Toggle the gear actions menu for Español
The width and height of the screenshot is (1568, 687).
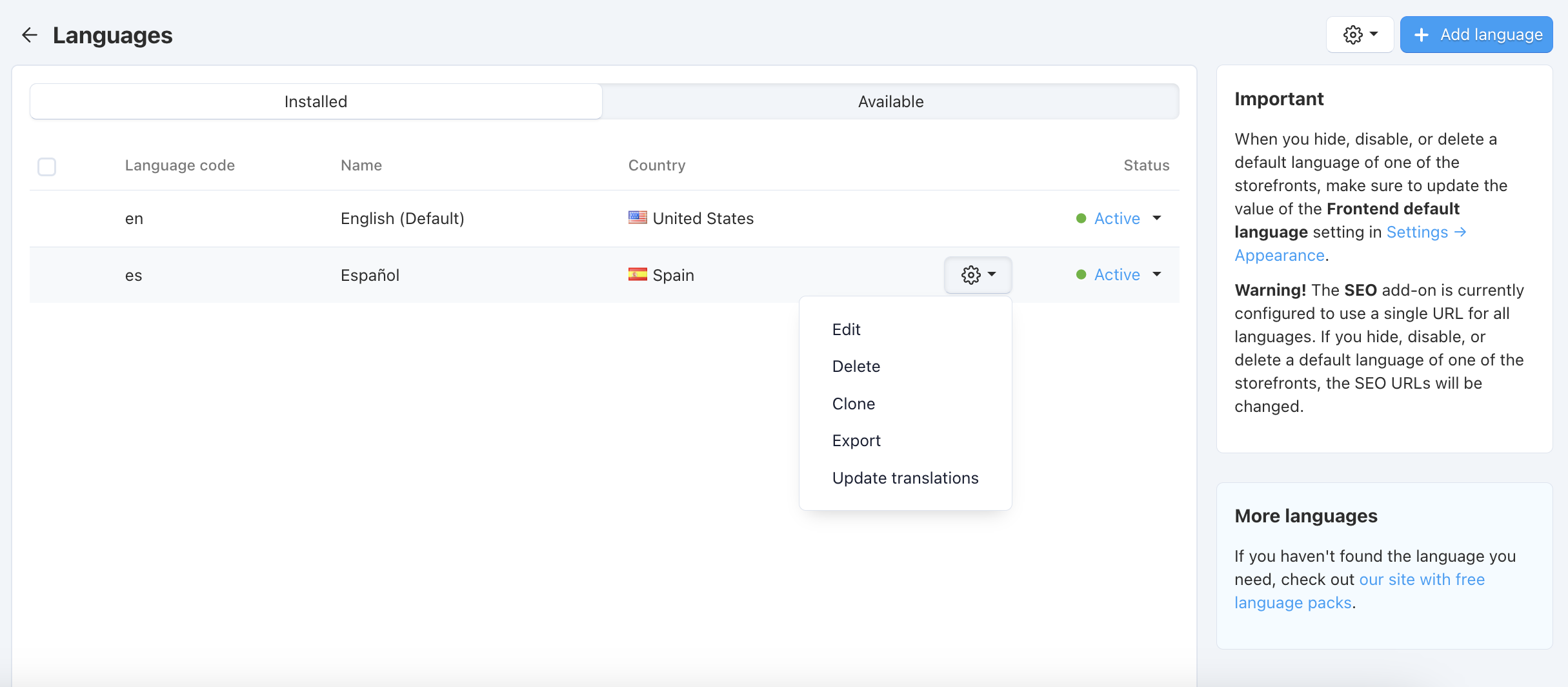pyautogui.click(x=978, y=275)
